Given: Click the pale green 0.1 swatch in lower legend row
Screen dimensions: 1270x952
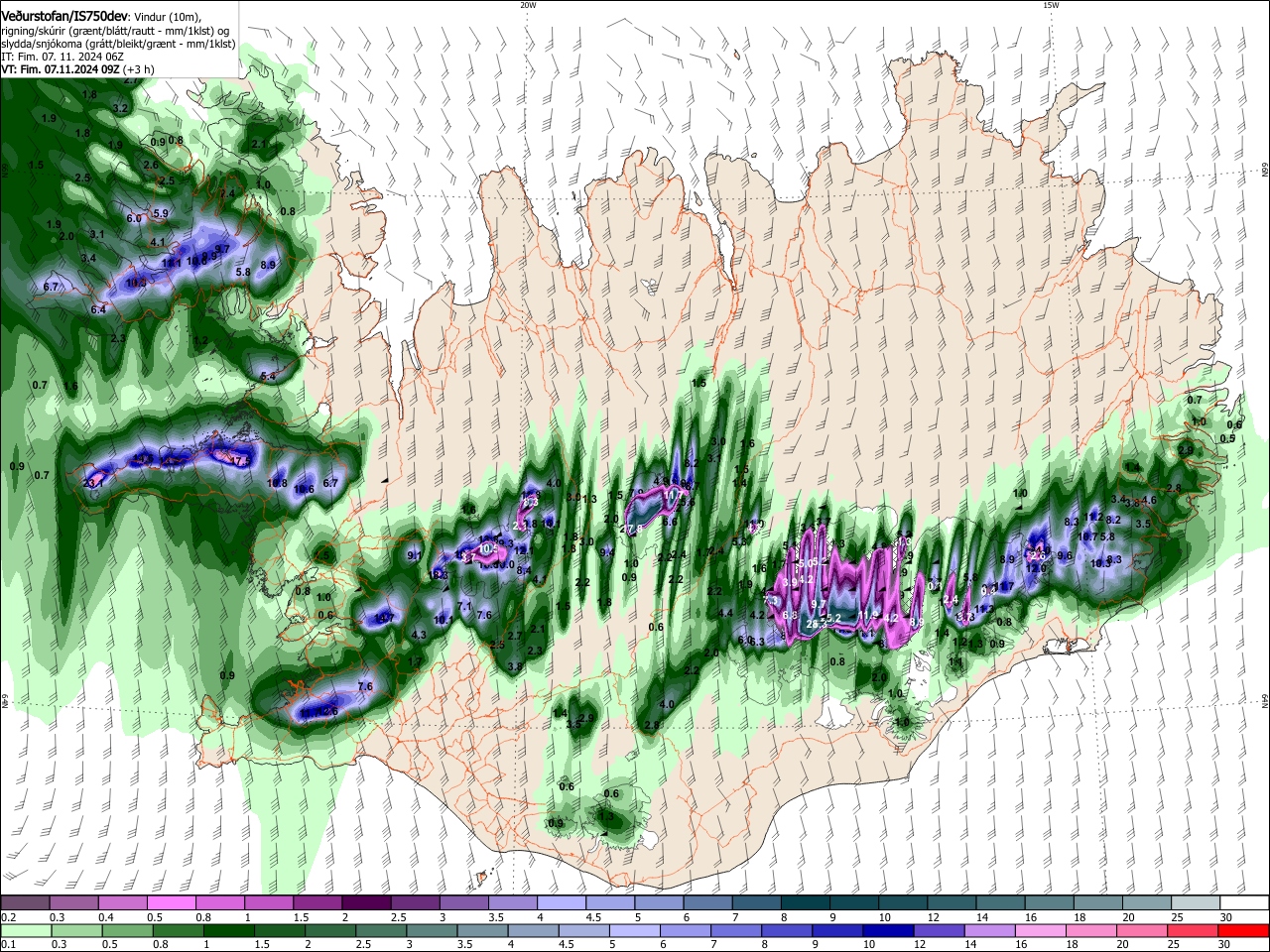Looking at the screenshot, I should [x=25, y=931].
